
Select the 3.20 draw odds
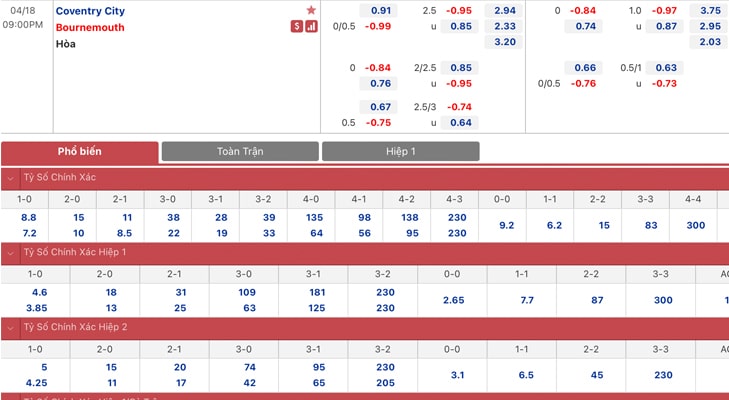[x=504, y=42]
